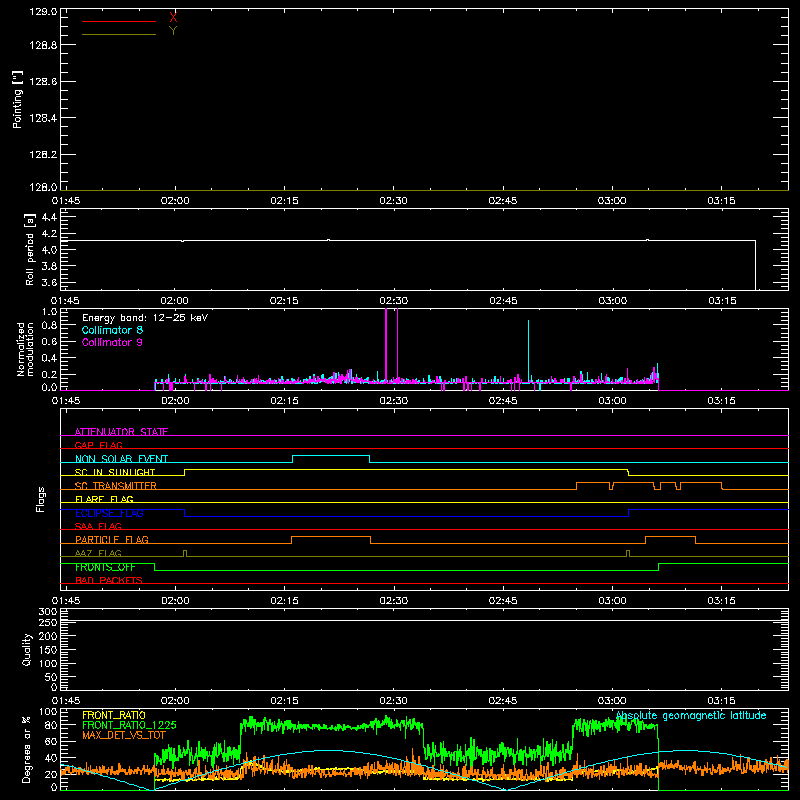Click the Flags axis title
Viewport: 800px width, 800px height.
40,499
